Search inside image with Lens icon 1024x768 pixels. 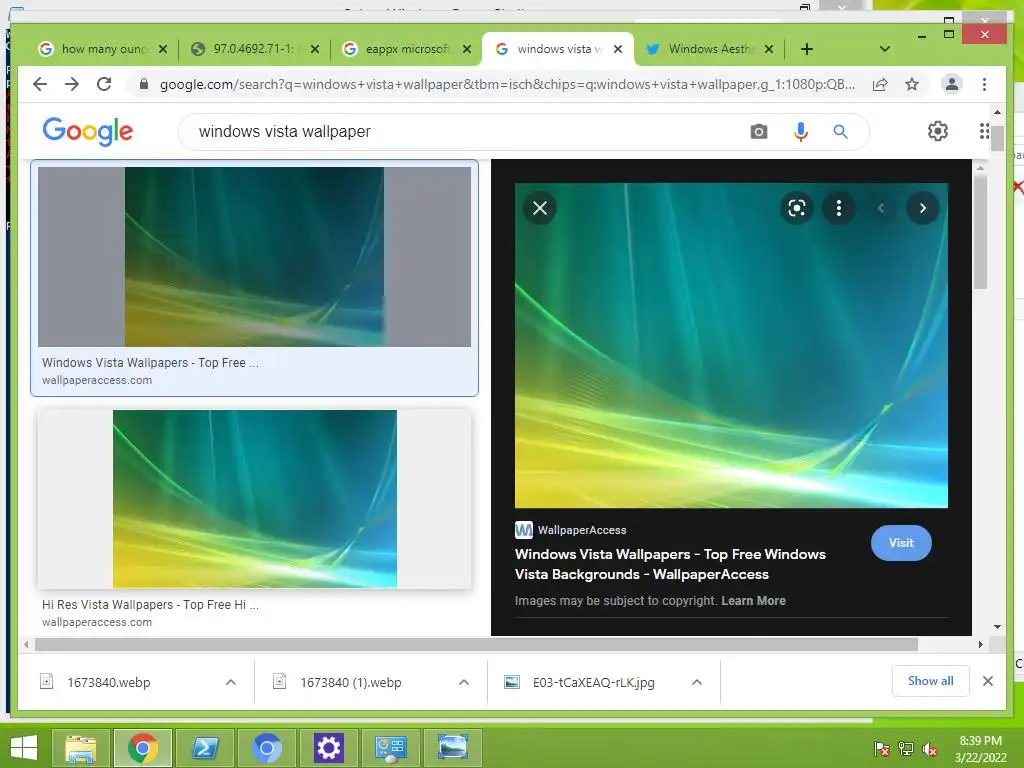(x=797, y=208)
